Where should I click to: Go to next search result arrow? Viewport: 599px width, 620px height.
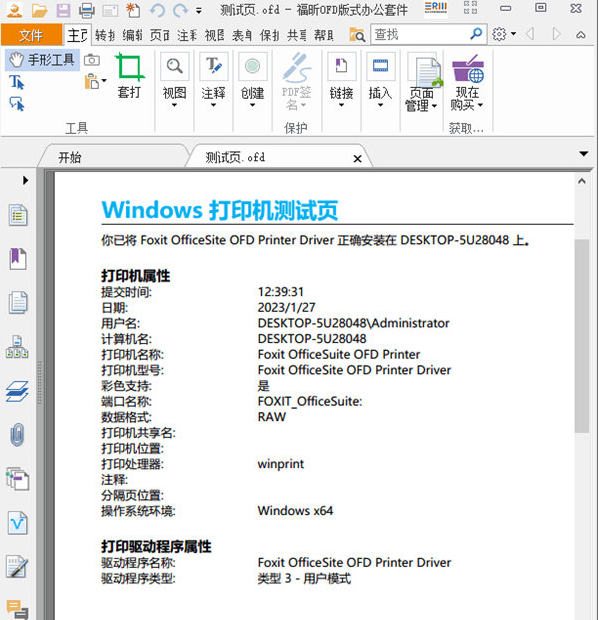tap(556, 34)
